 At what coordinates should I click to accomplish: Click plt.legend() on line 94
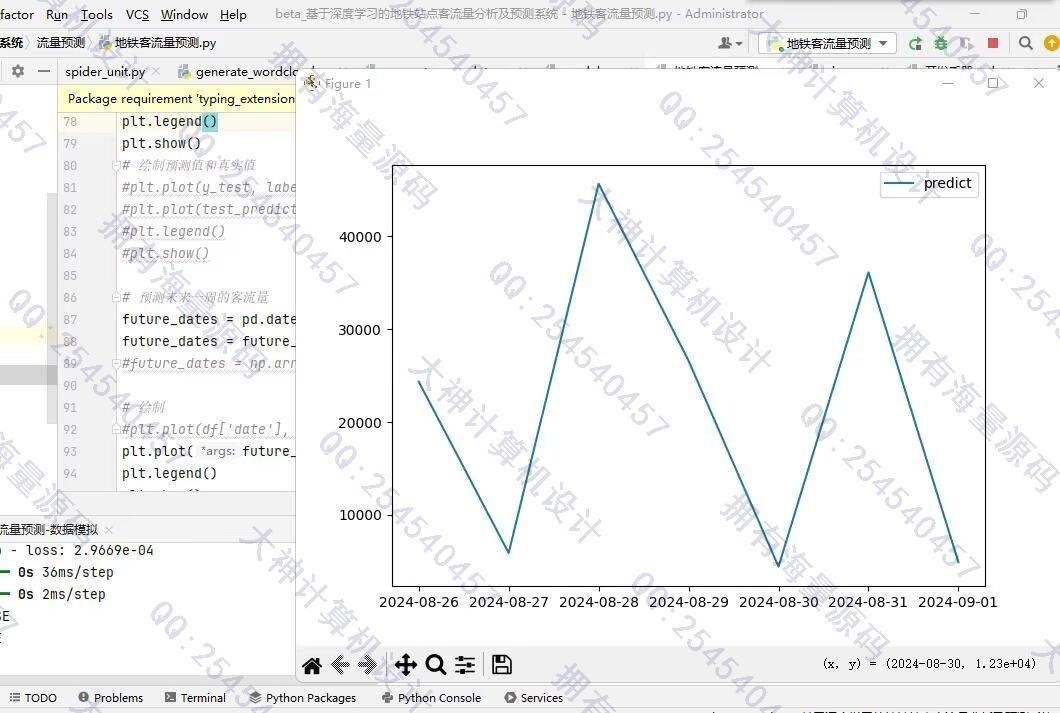(x=170, y=473)
